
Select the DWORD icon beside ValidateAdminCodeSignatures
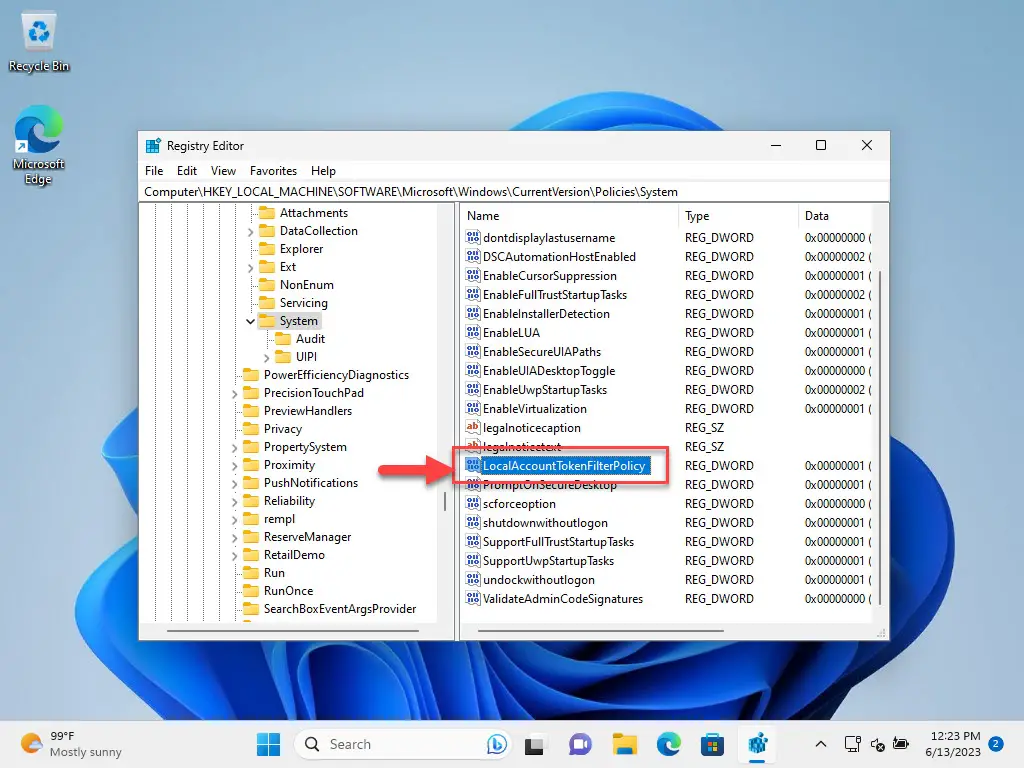473,598
